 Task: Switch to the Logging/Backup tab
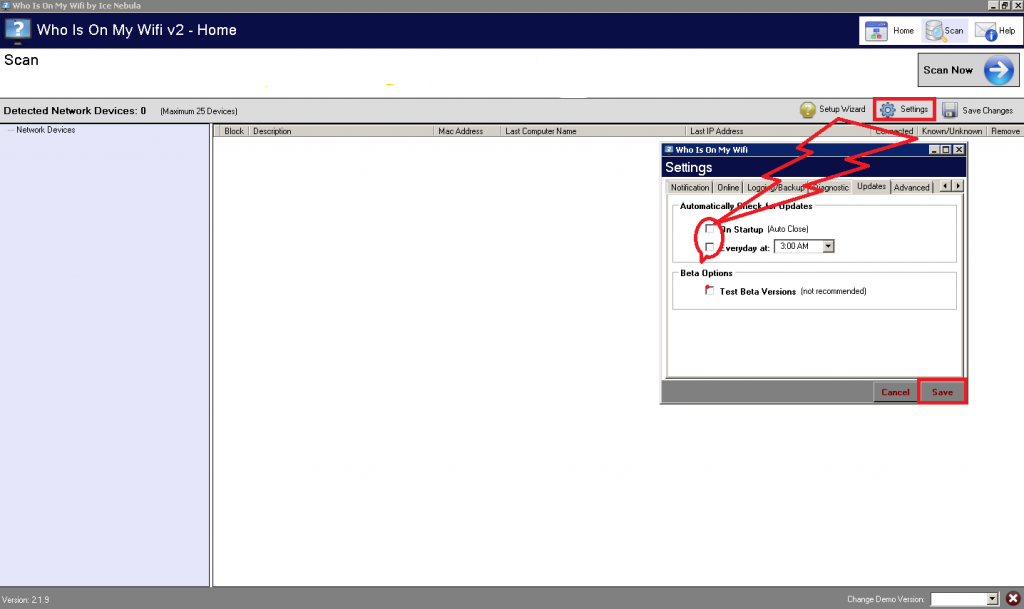(775, 187)
